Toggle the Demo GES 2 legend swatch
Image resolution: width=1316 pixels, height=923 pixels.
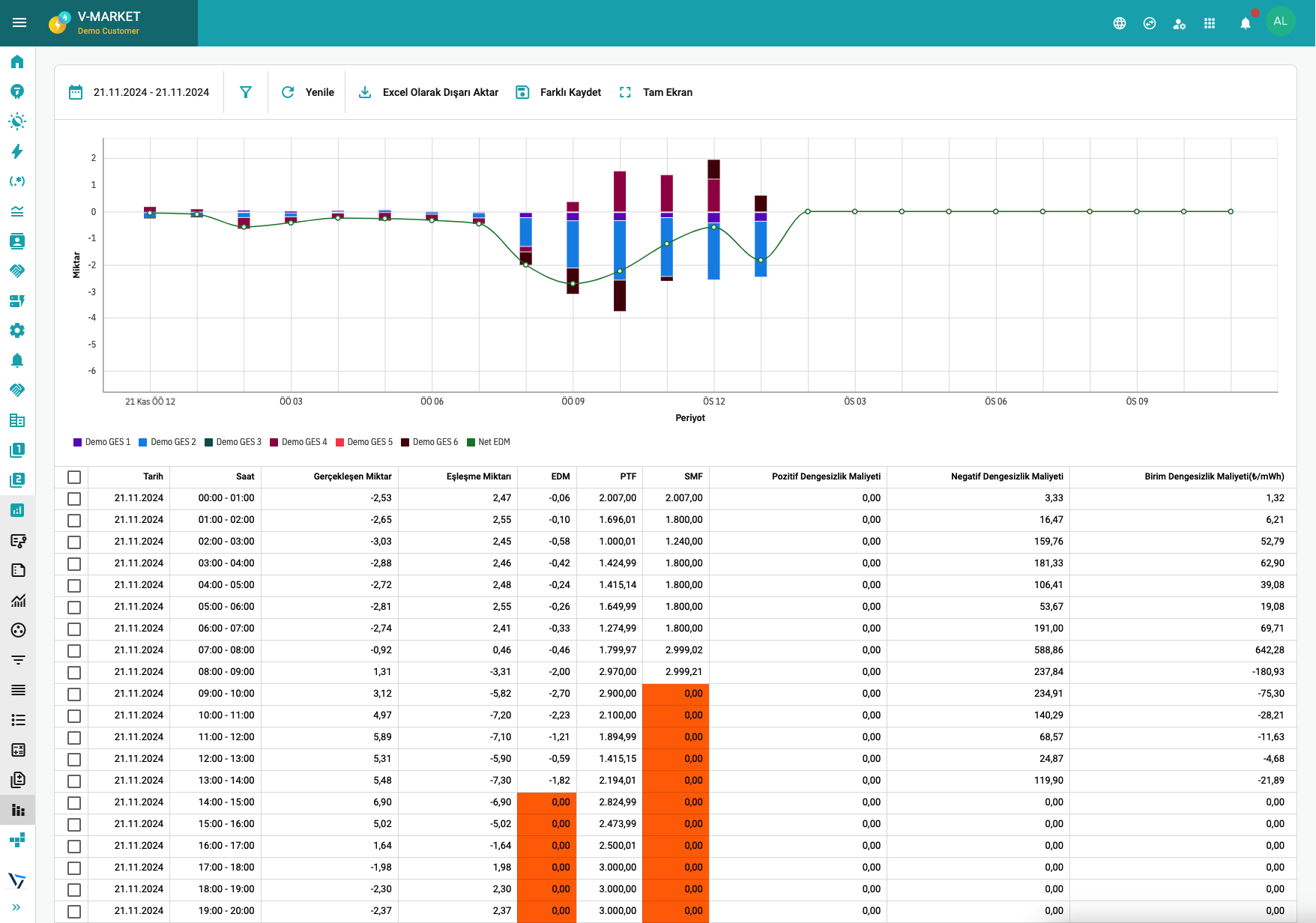(x=143, y=442)
